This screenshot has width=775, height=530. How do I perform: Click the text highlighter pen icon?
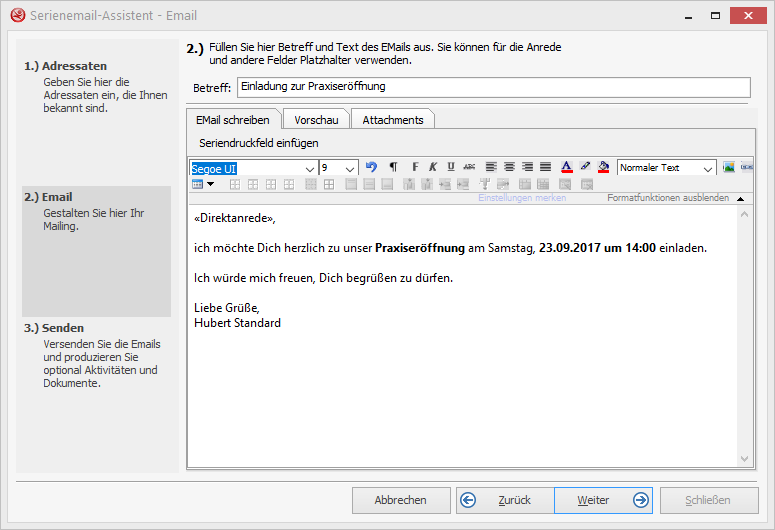pos(585,167)
